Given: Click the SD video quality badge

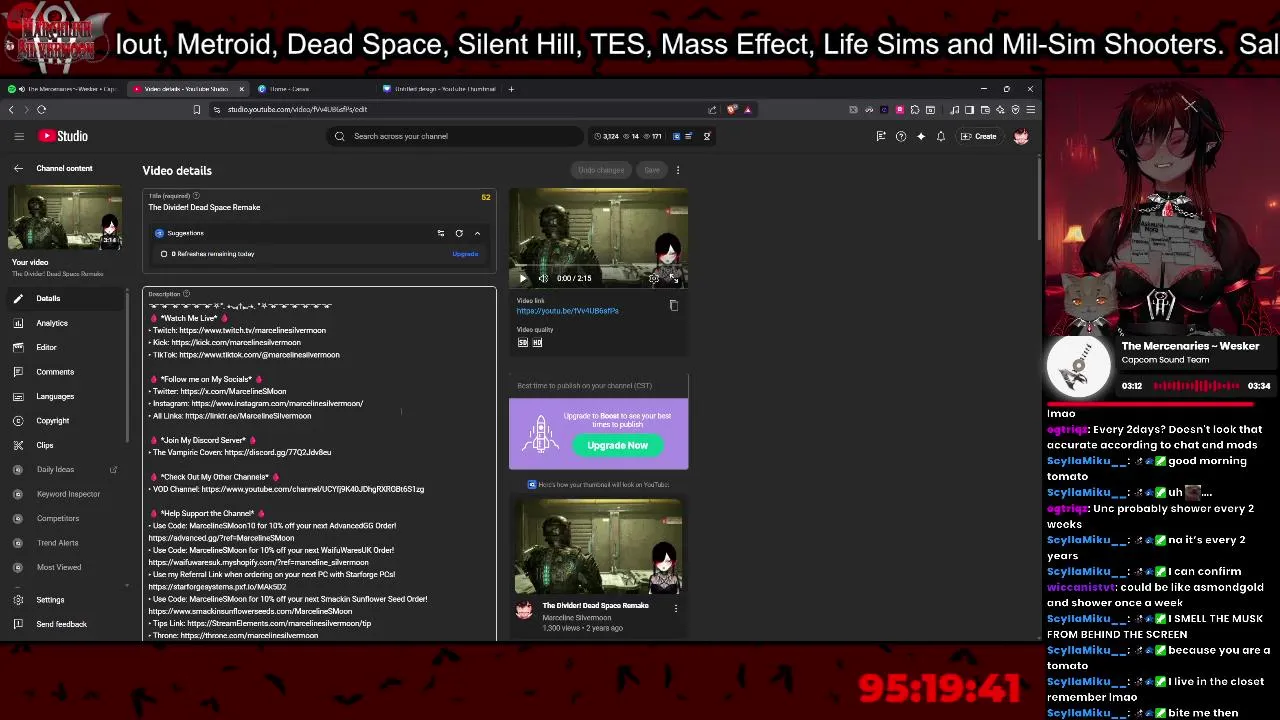Looking at the screenshot, I should click(x=522, y=342).
